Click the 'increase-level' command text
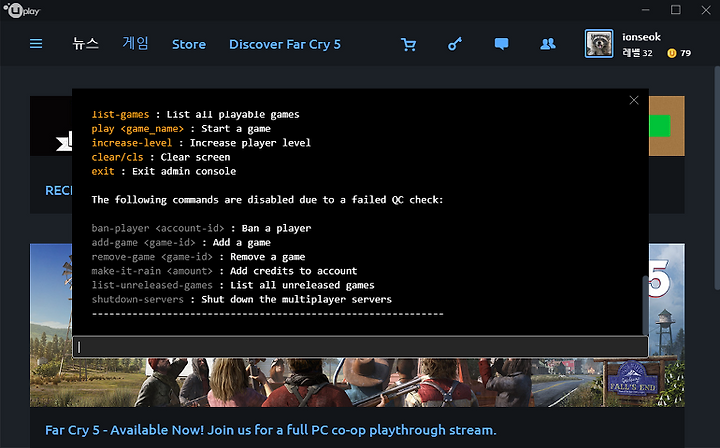This screenshot has width=720, height=448. pos(132,143)
